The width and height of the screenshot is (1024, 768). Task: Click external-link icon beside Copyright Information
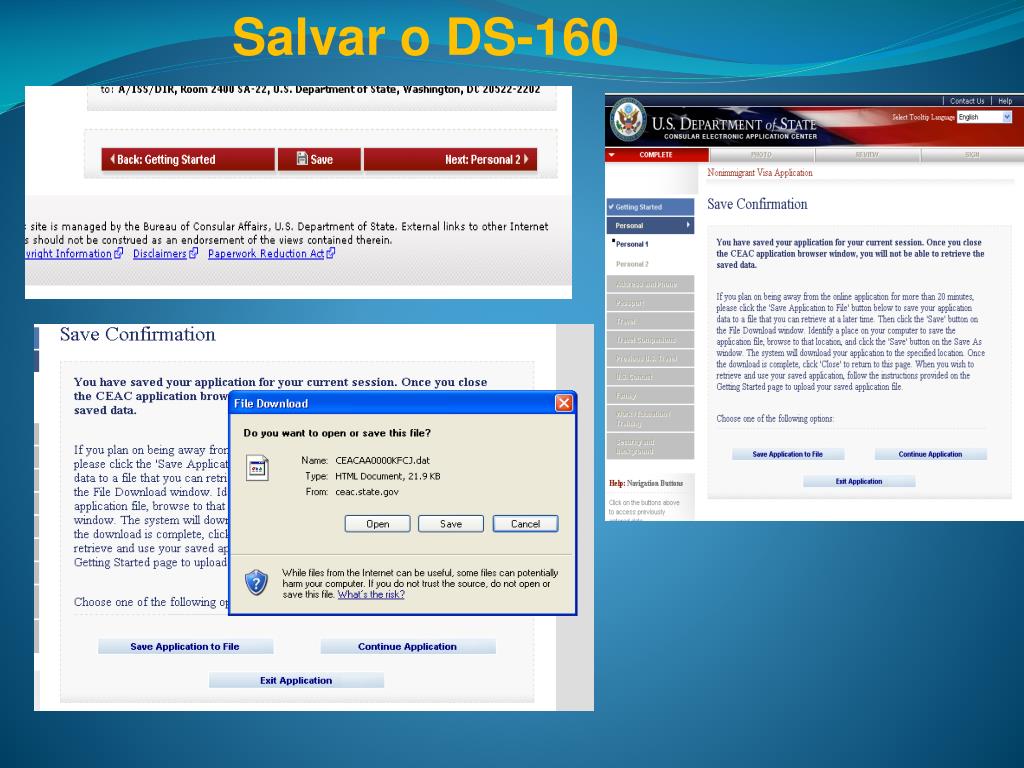pos(118,253)
